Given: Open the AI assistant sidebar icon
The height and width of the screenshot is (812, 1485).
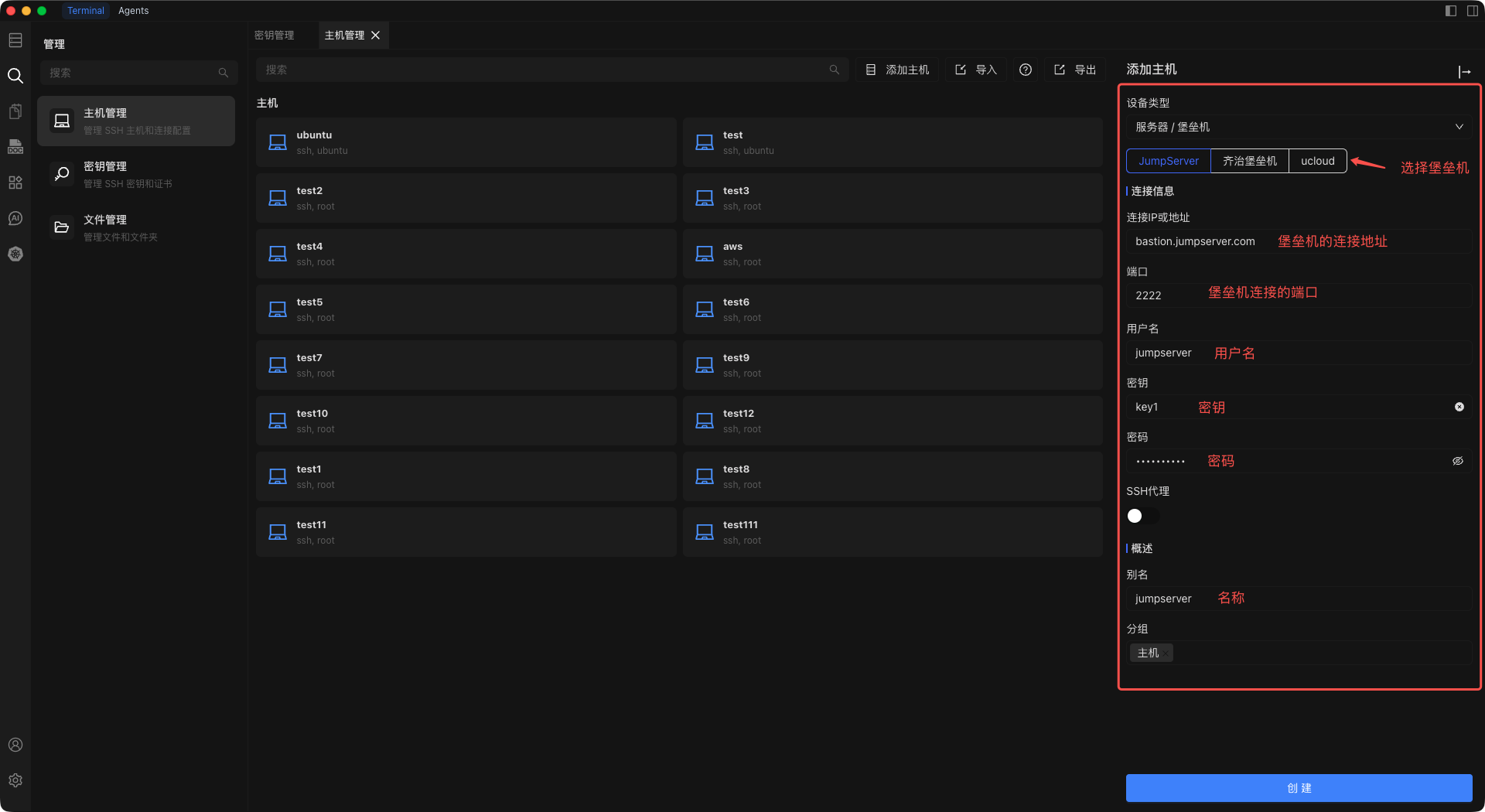Looking at the screenshot, I should (15, 219).
